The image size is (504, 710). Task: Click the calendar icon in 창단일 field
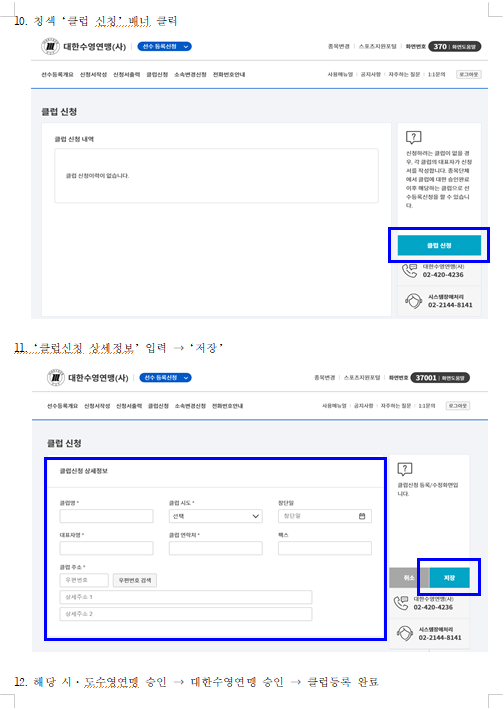click(x=362, y=516)
